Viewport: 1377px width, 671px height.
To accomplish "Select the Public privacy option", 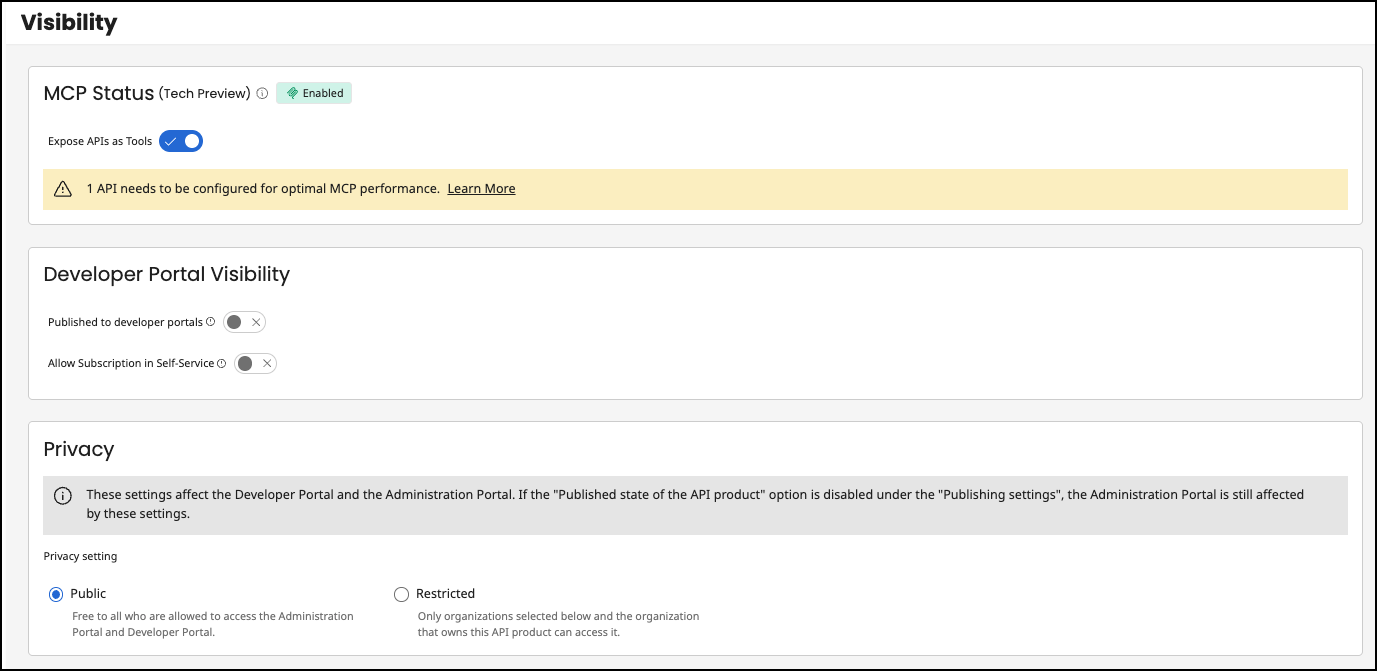I will pyautogui.click(x=56, y=593).
